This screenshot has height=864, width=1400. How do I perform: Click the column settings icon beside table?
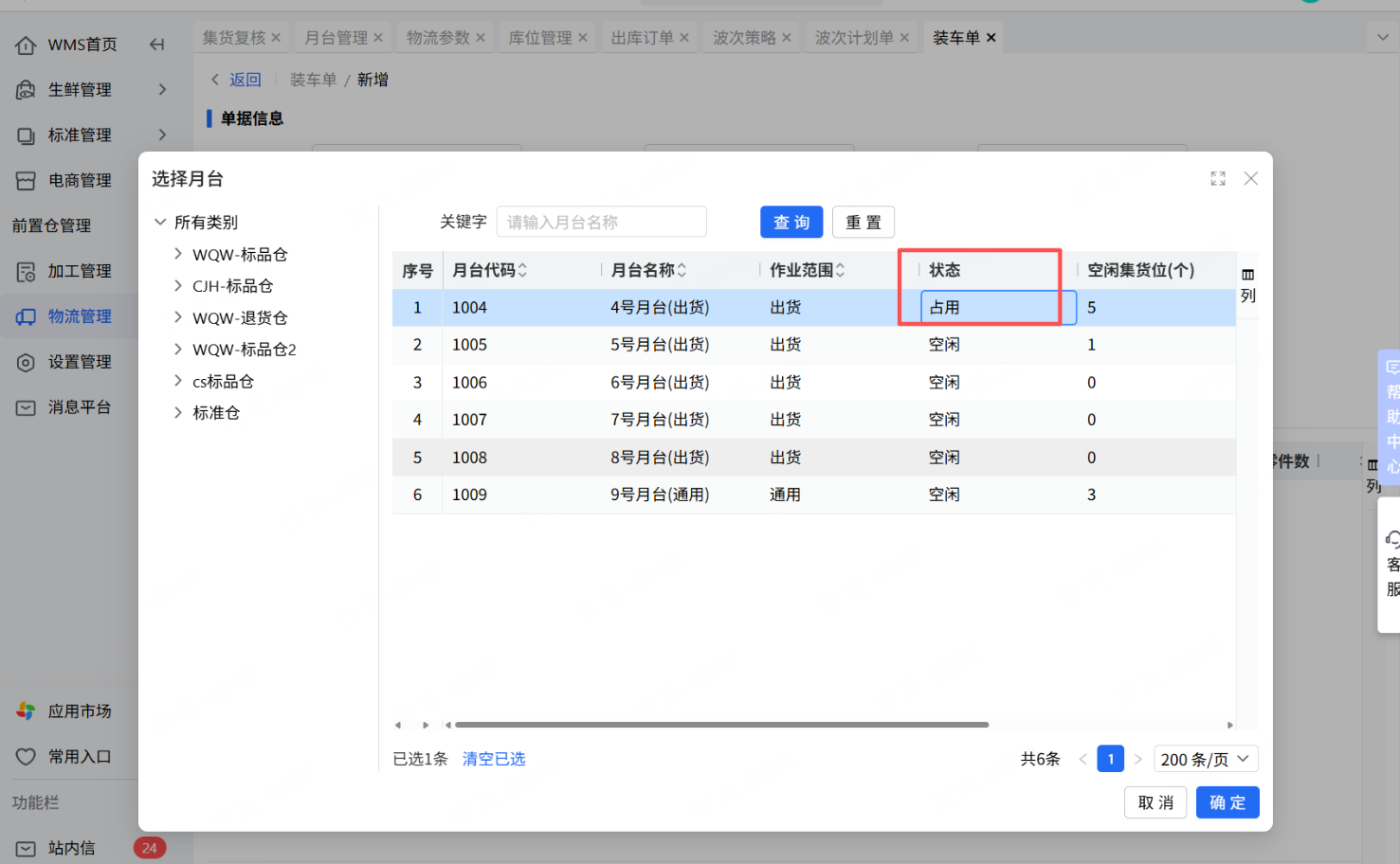(x=1247, y=275)
